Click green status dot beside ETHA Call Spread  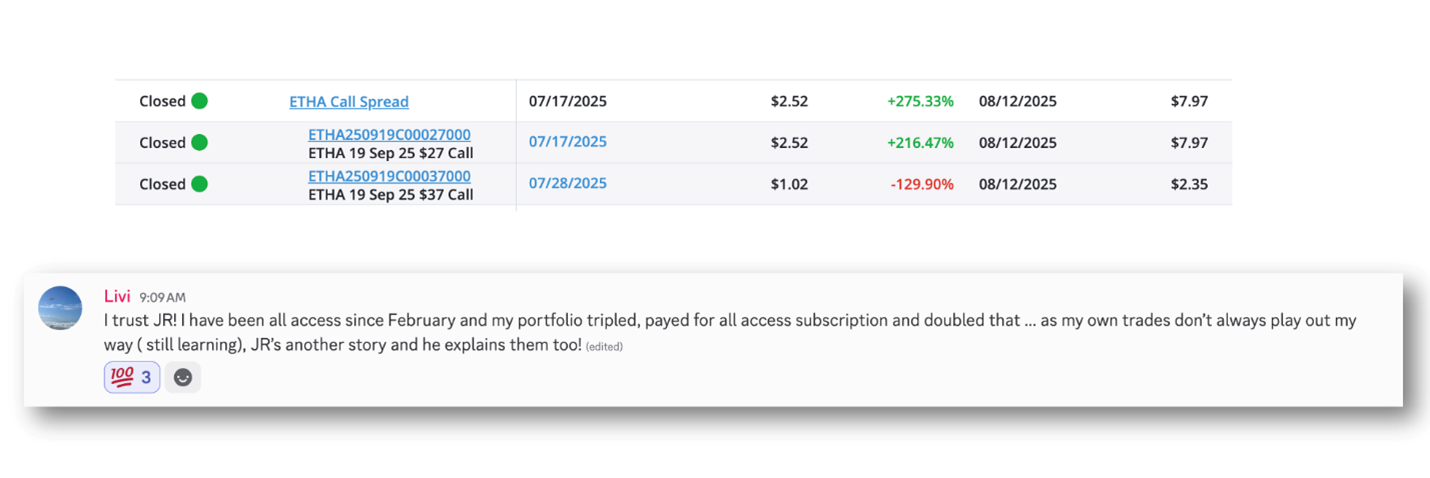tap(199, 101)
